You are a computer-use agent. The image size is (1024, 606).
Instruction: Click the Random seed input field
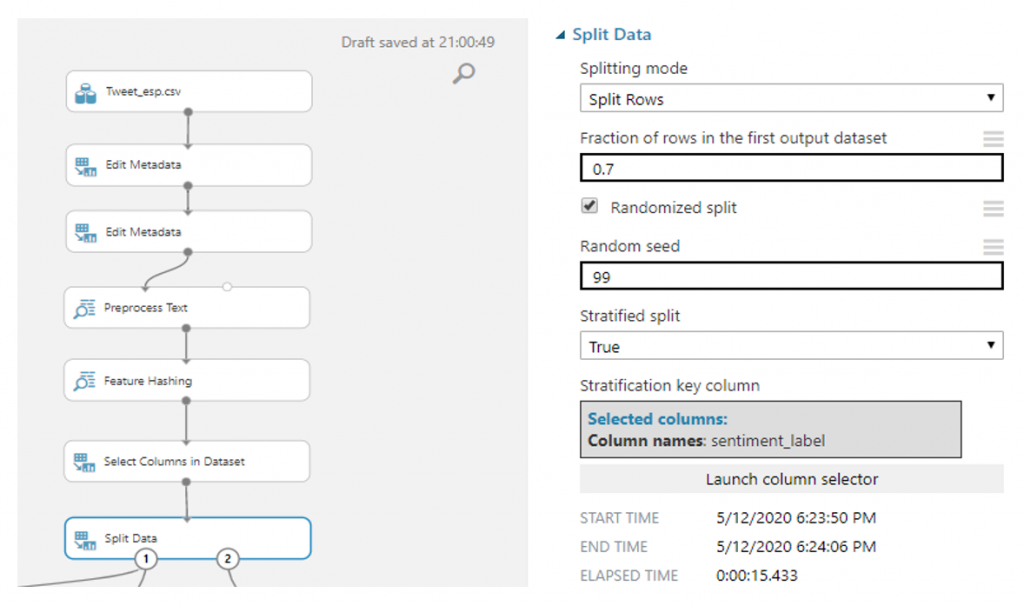(791, 276)
